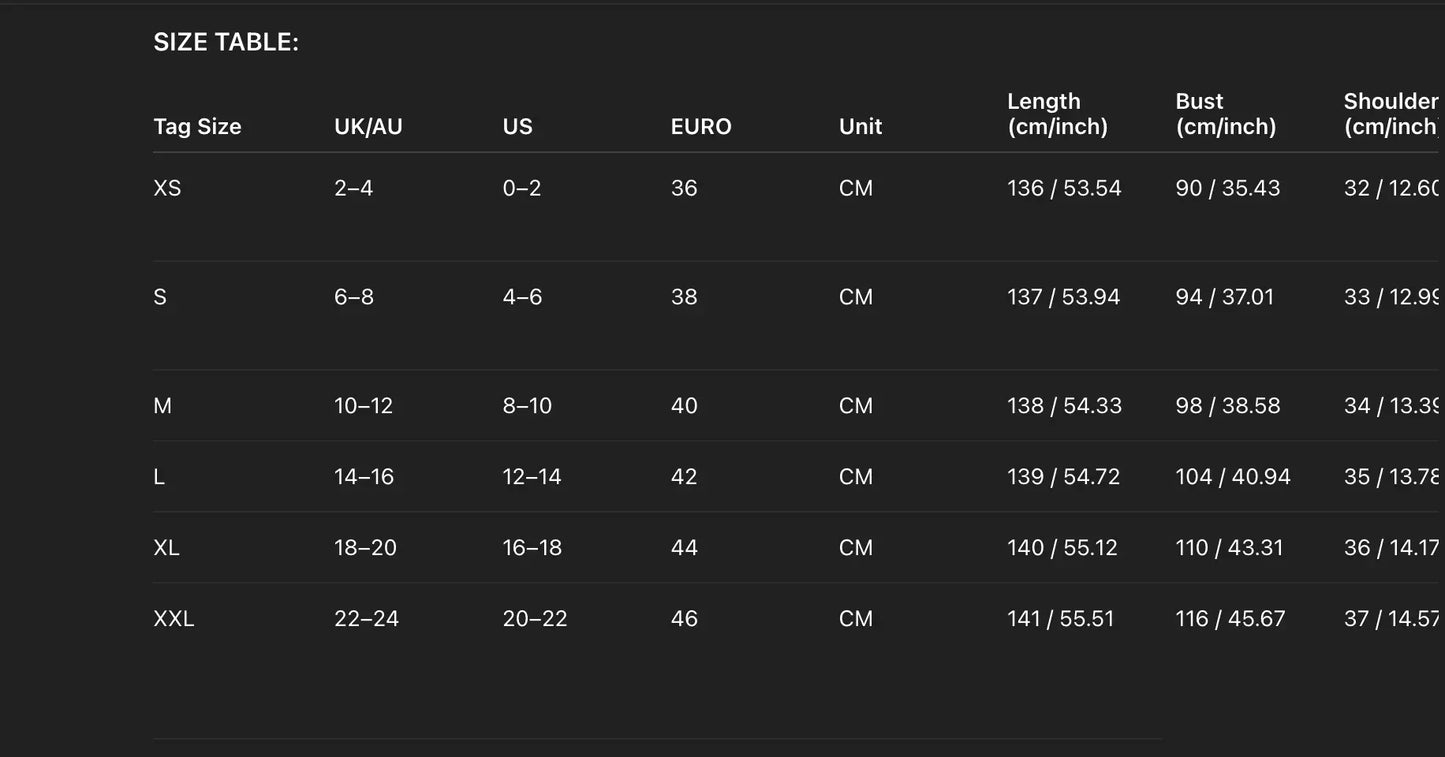
Task: Click the US column header
Action: [517, 127]
